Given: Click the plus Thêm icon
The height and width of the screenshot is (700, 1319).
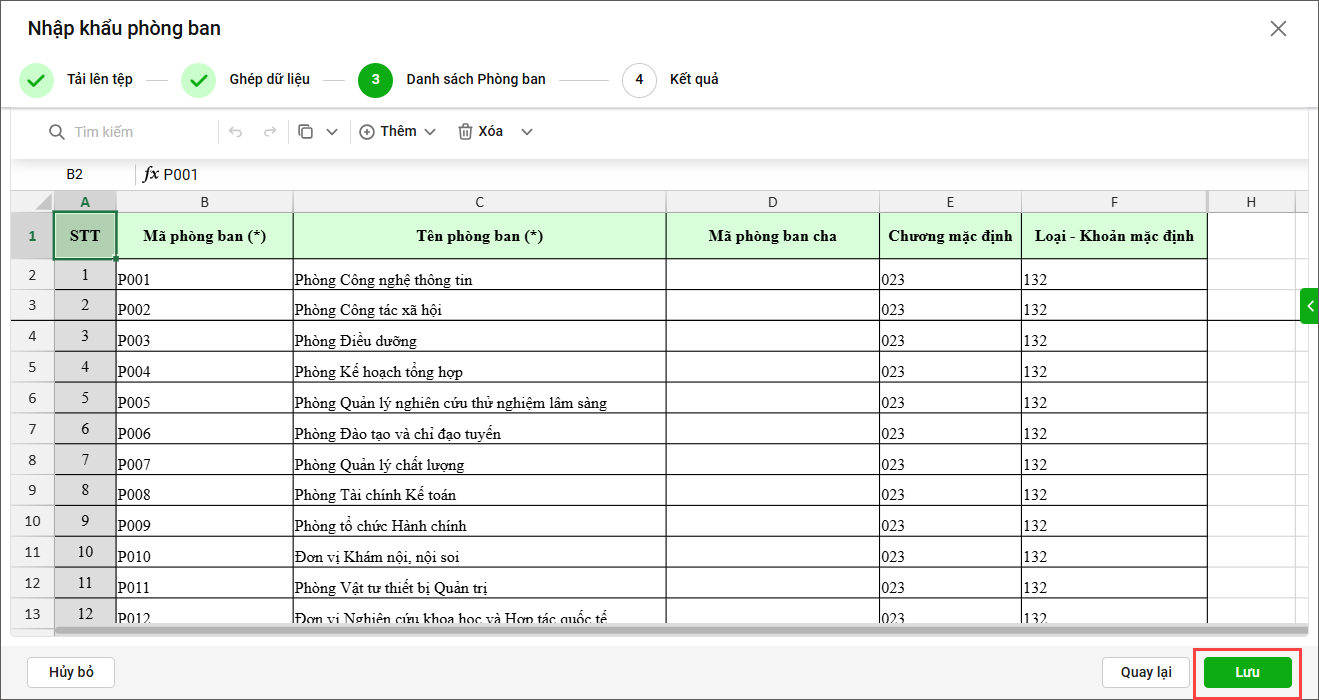Looking at the screenshot, I should click(x=367, y=132).
